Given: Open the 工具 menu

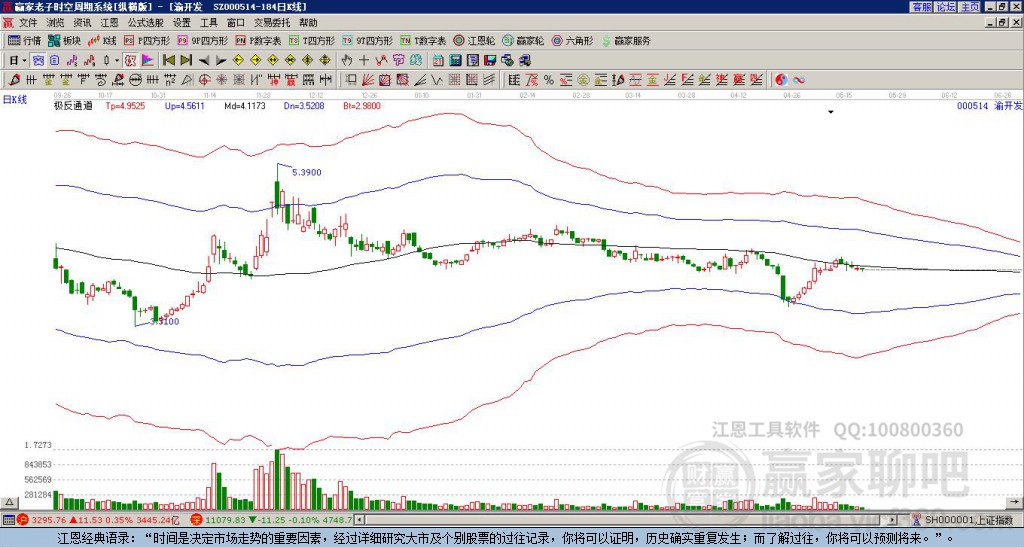Looking at the screenshot, I should (209, 23).
